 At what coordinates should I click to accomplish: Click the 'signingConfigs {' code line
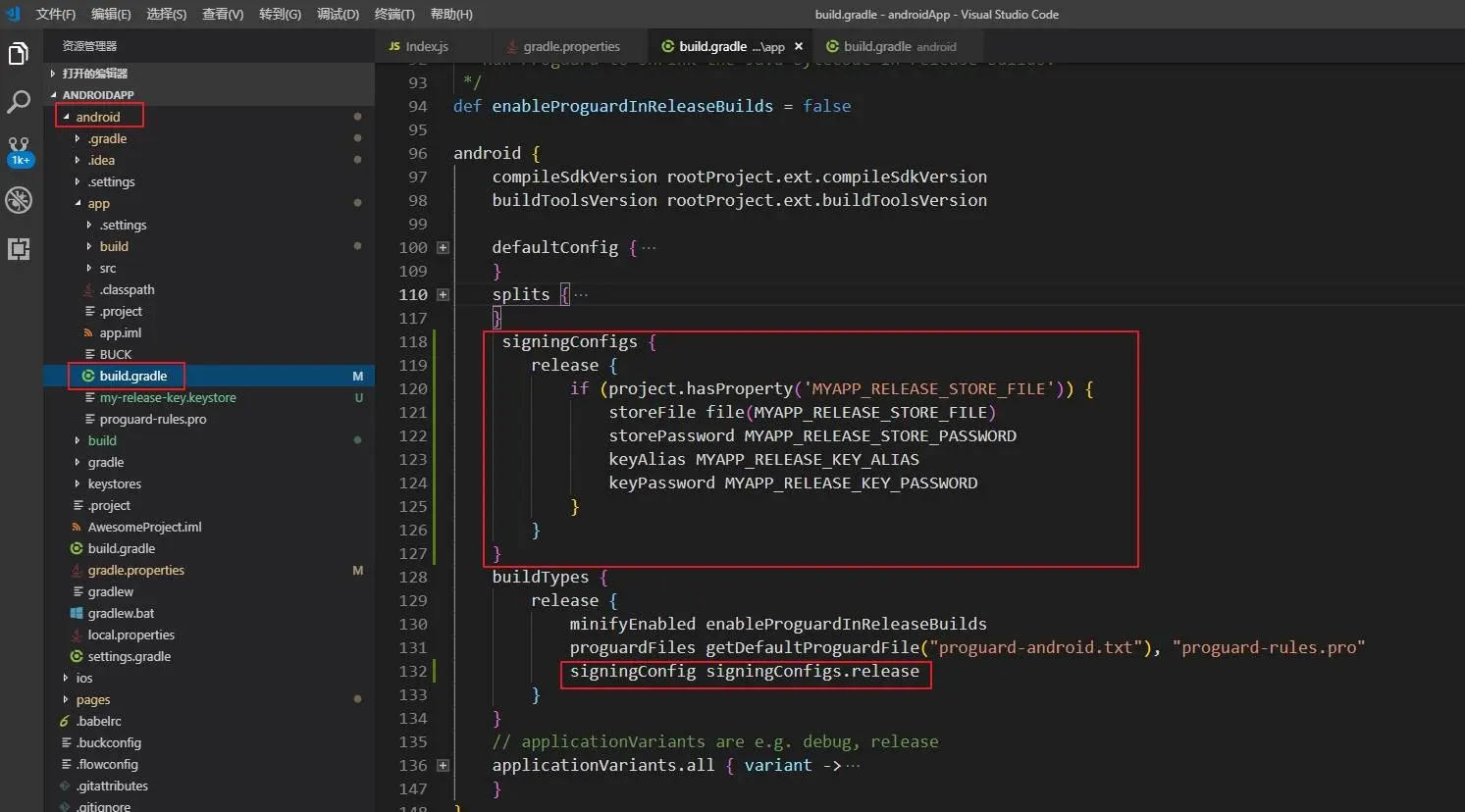[x=579, y=342]
